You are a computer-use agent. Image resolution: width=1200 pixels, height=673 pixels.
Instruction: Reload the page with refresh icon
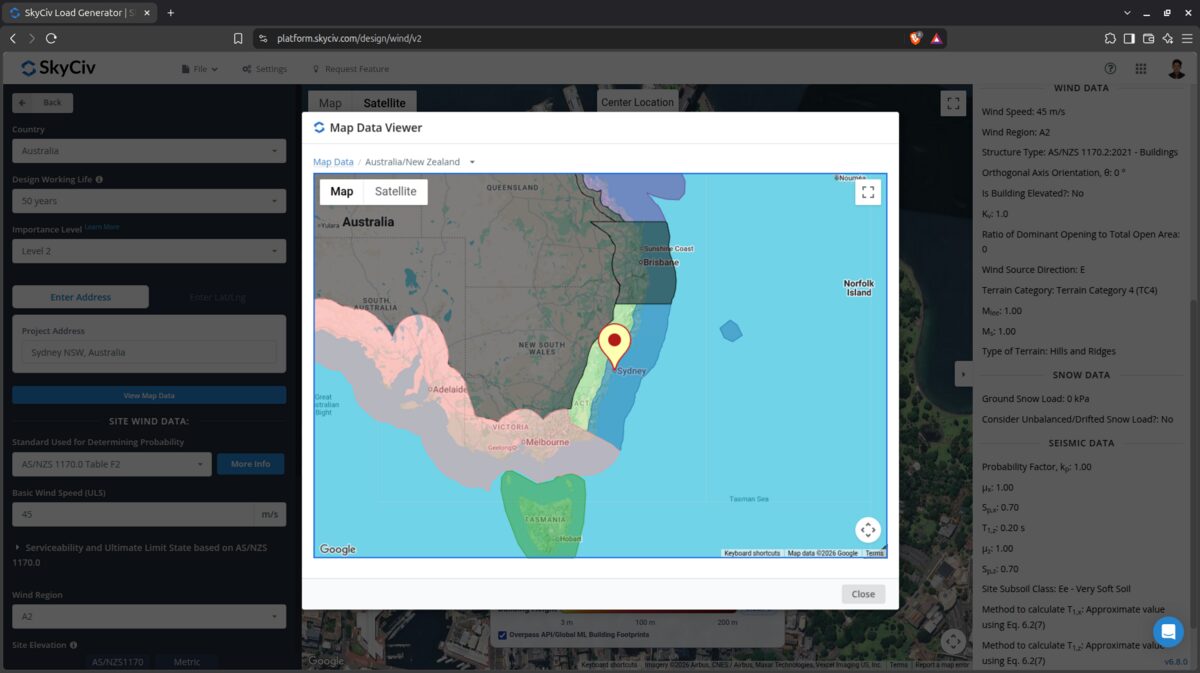[51, 38]
